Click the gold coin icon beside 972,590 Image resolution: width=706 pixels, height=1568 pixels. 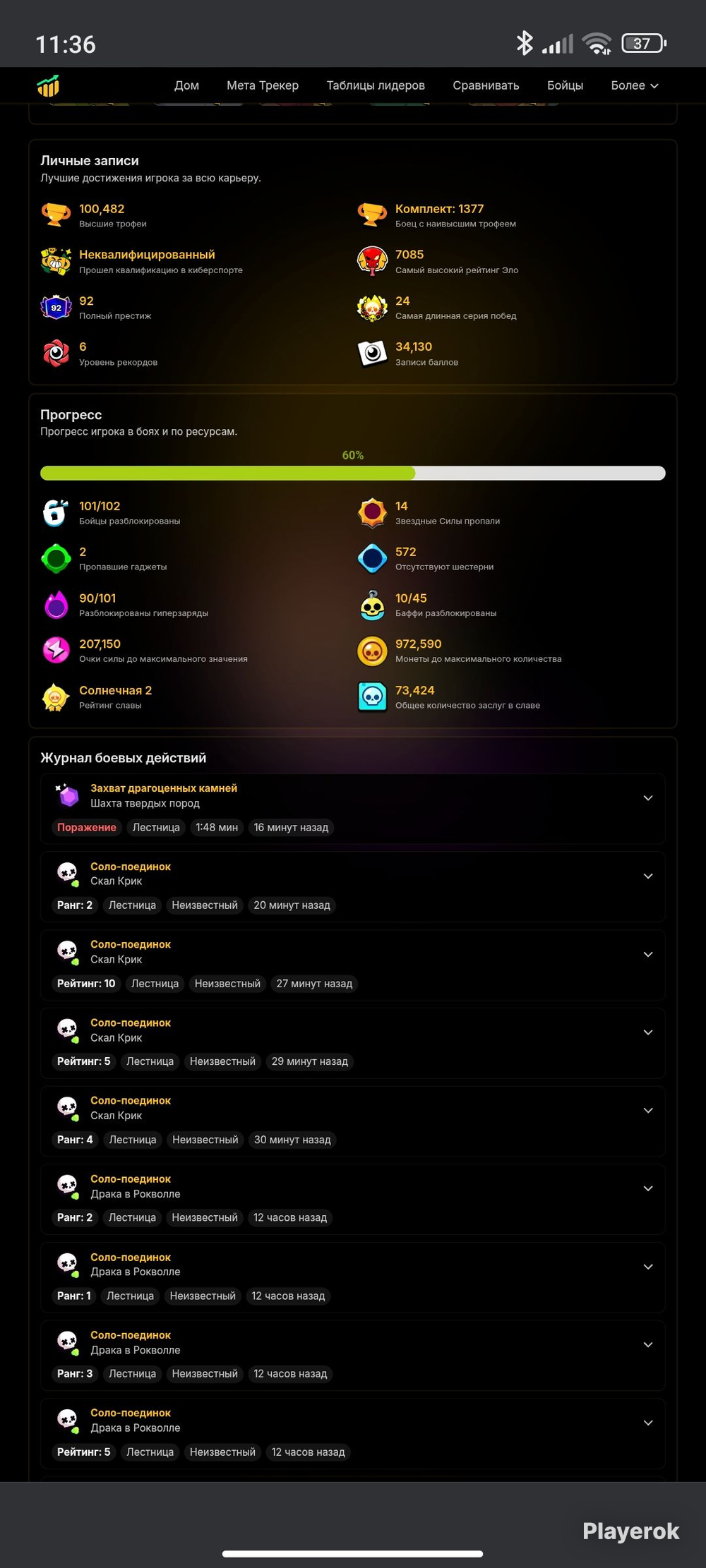point(372,651)
